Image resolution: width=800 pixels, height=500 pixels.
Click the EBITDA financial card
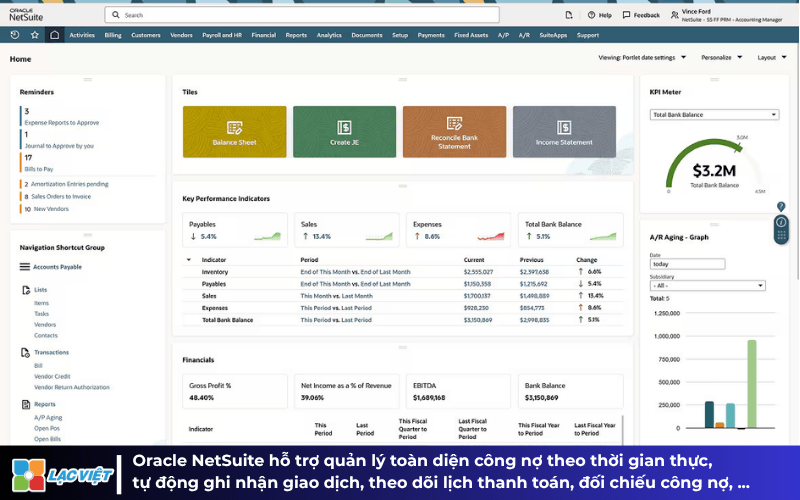[x=458, y=392]
